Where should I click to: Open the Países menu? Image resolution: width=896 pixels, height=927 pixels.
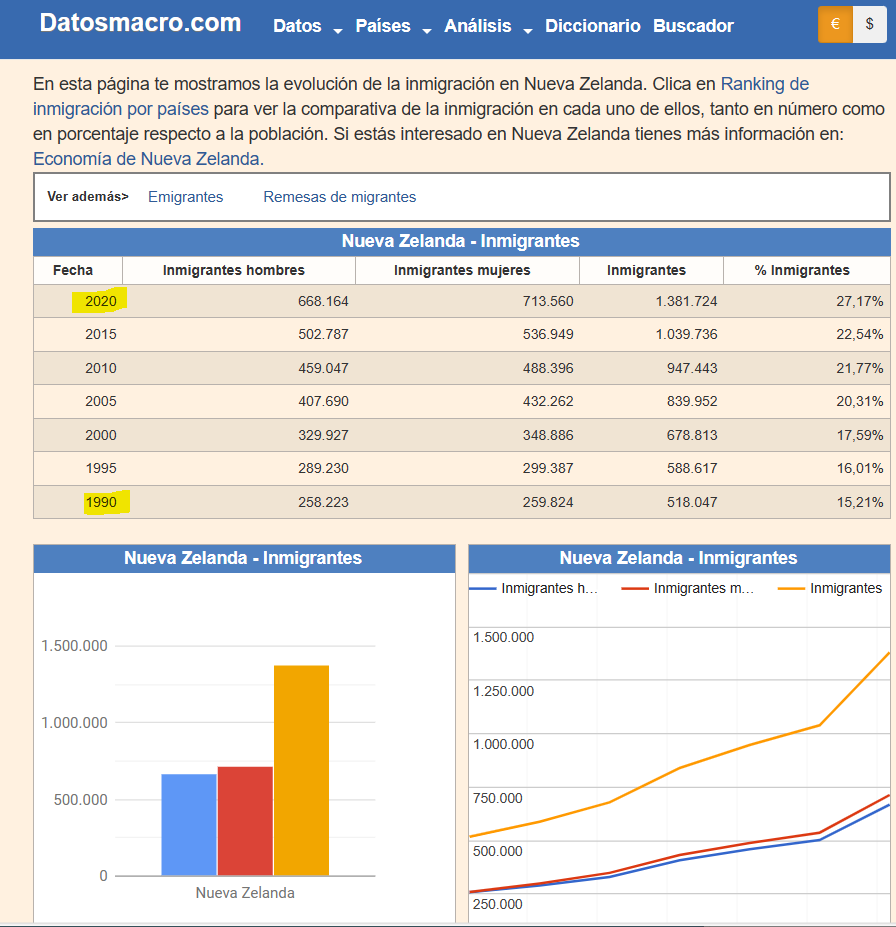coord(382,26)
